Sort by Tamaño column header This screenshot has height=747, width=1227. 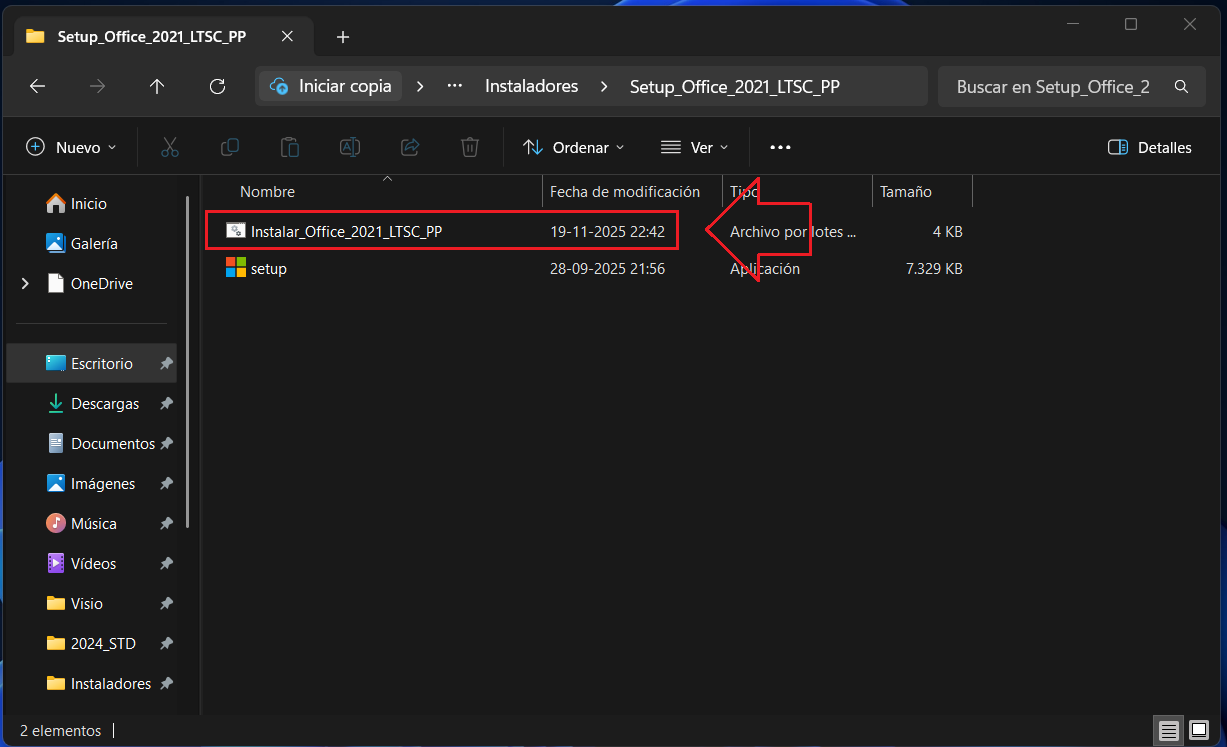click(x=905, y=191)
